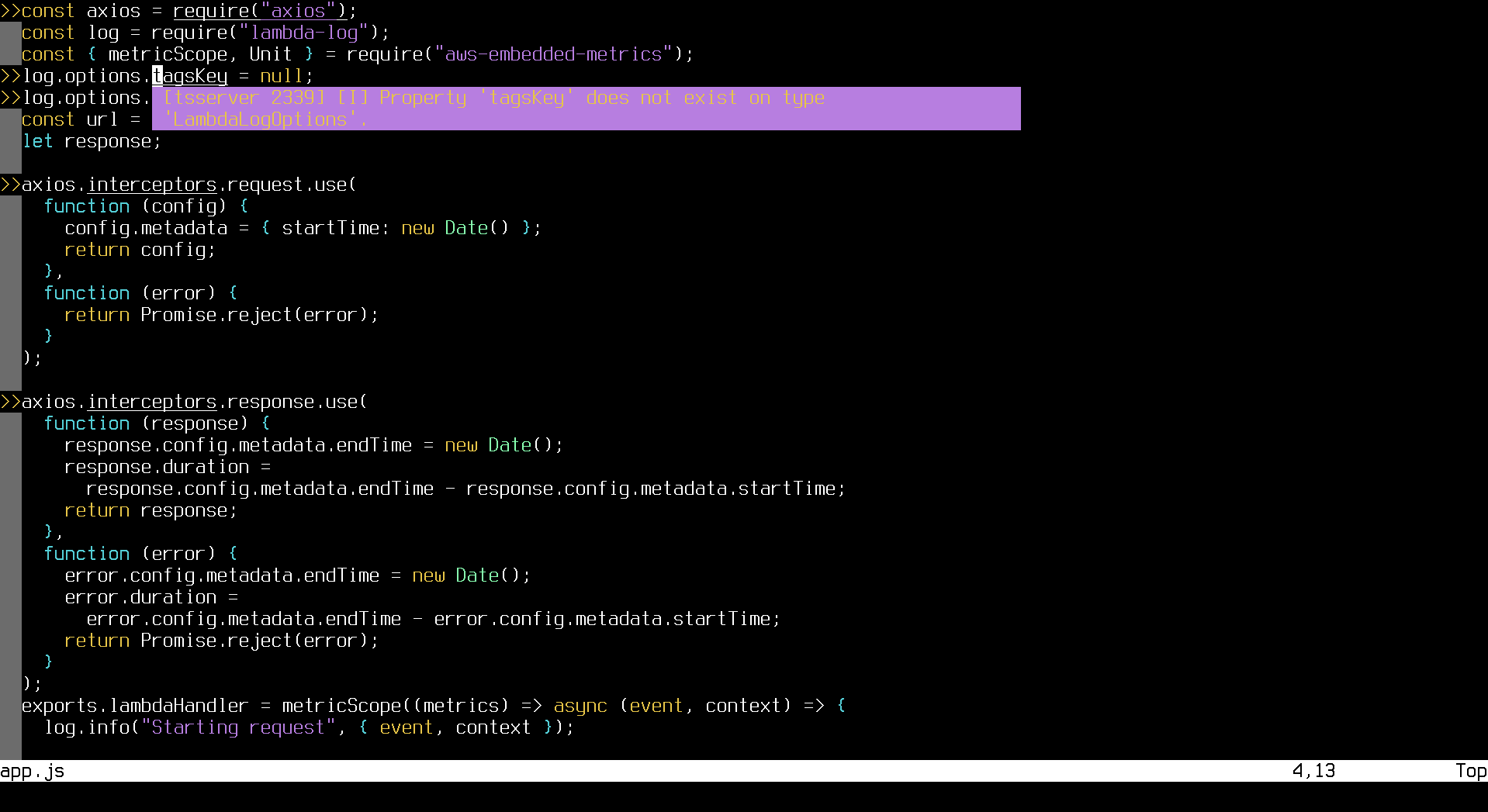Click the diagnostic sign beside axios.interceptors.request.use
Image resolution: width=1488 pixels, height=812 pixels.
[x=10, y=185]
